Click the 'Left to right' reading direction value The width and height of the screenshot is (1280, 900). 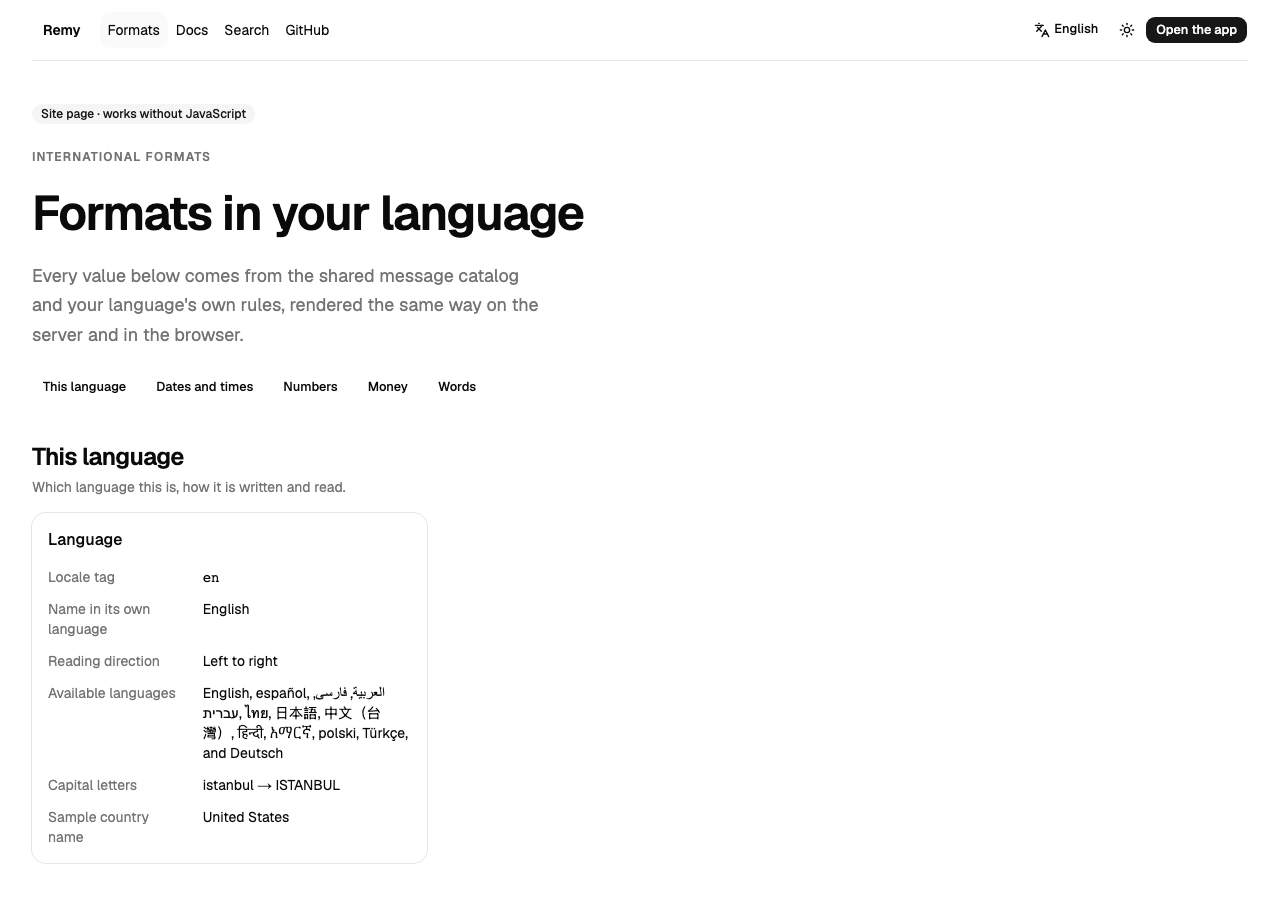pos(240,661)
